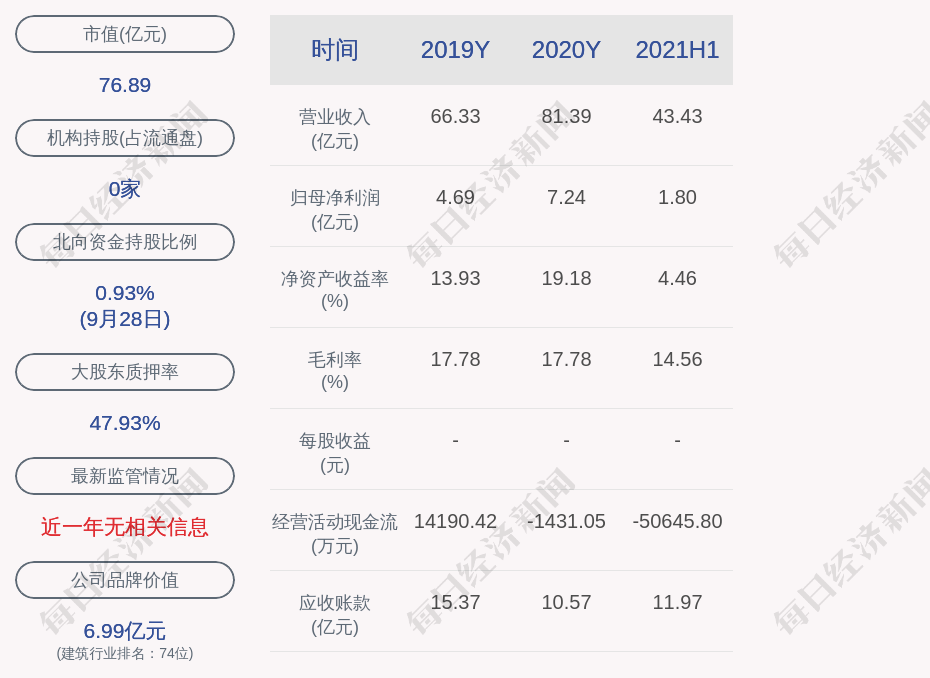Viewport: 930px width, 678px height.
Task: Select the 2019Y column header
Action: pyautogui.click(x=455, y=50)
